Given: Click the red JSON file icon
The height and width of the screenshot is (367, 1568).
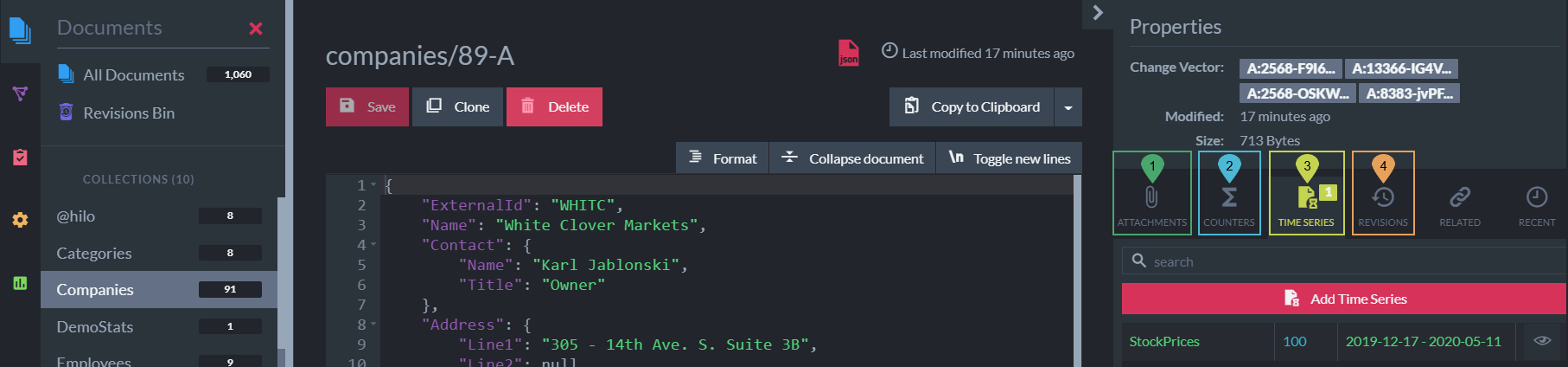Looking at the screenshot, I should click(x=849, y=53).
